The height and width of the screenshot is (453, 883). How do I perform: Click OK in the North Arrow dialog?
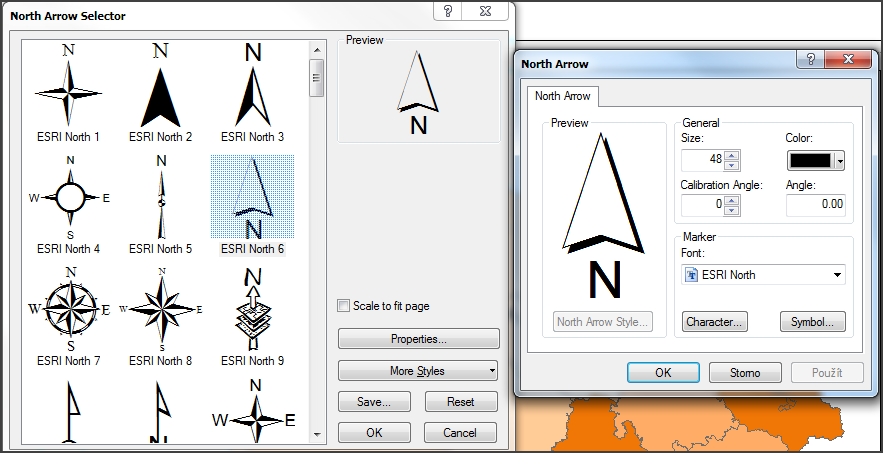pyautogui.click(x=663, y=372)
